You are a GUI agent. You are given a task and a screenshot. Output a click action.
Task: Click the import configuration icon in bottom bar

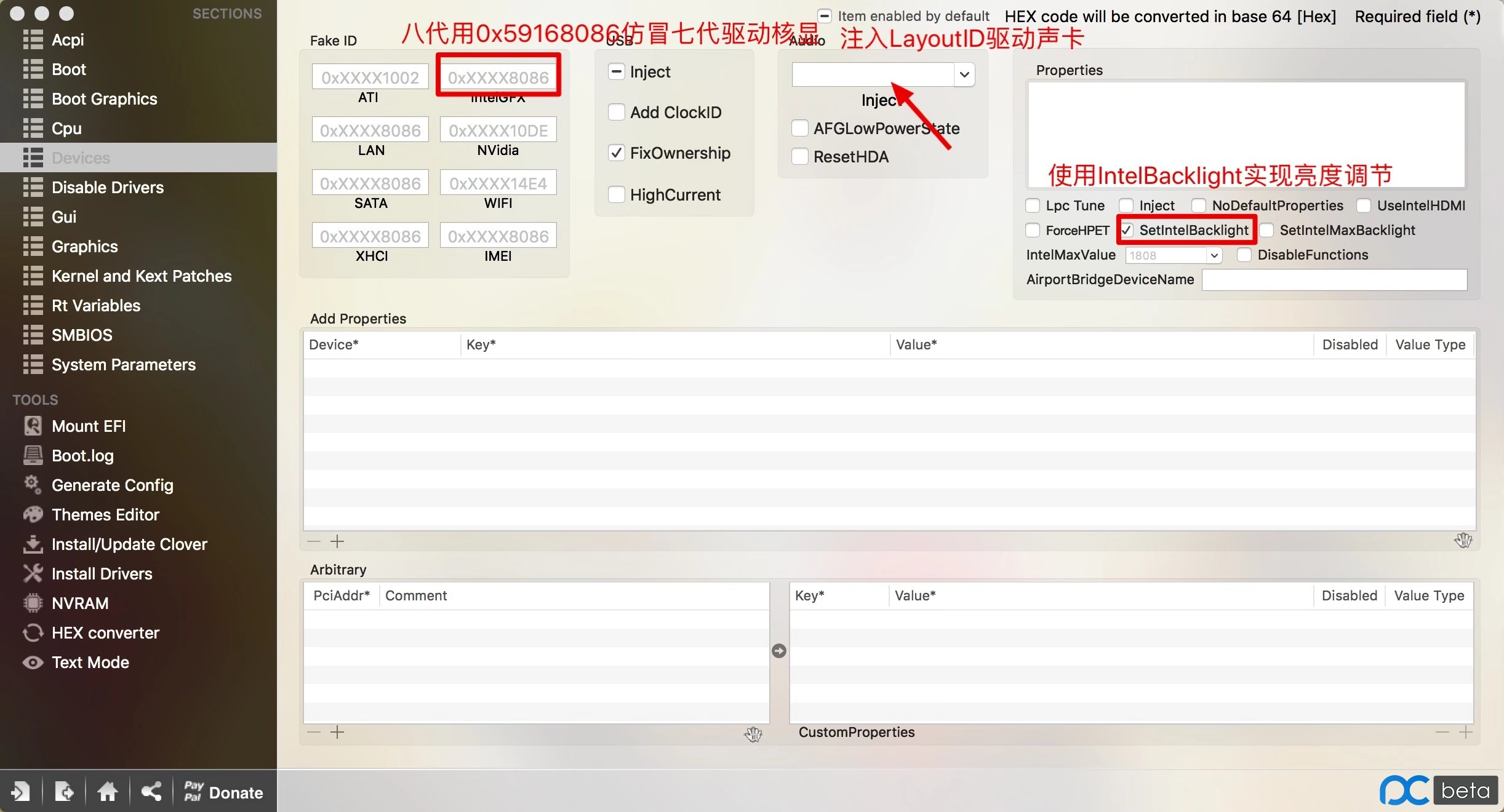click(x=20, y=791)
